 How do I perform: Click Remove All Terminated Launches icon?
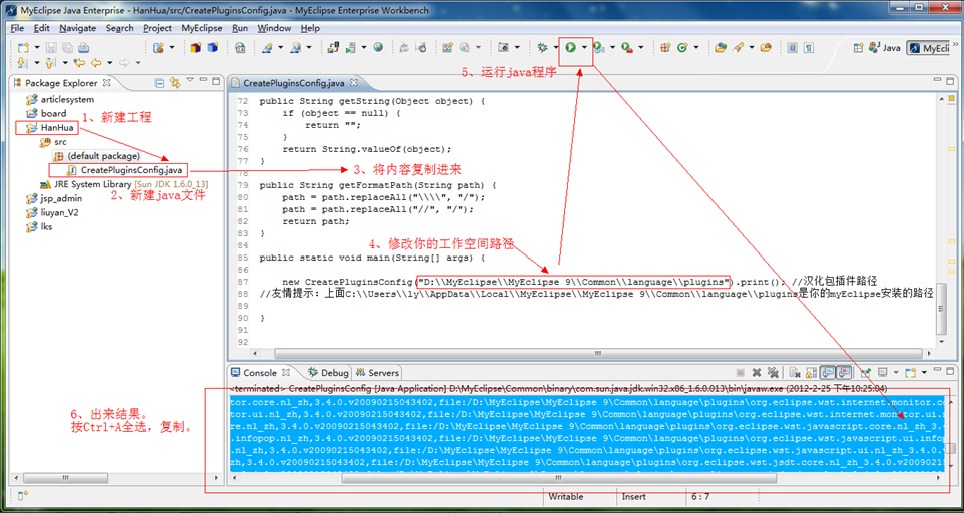(x=773, y=372)
